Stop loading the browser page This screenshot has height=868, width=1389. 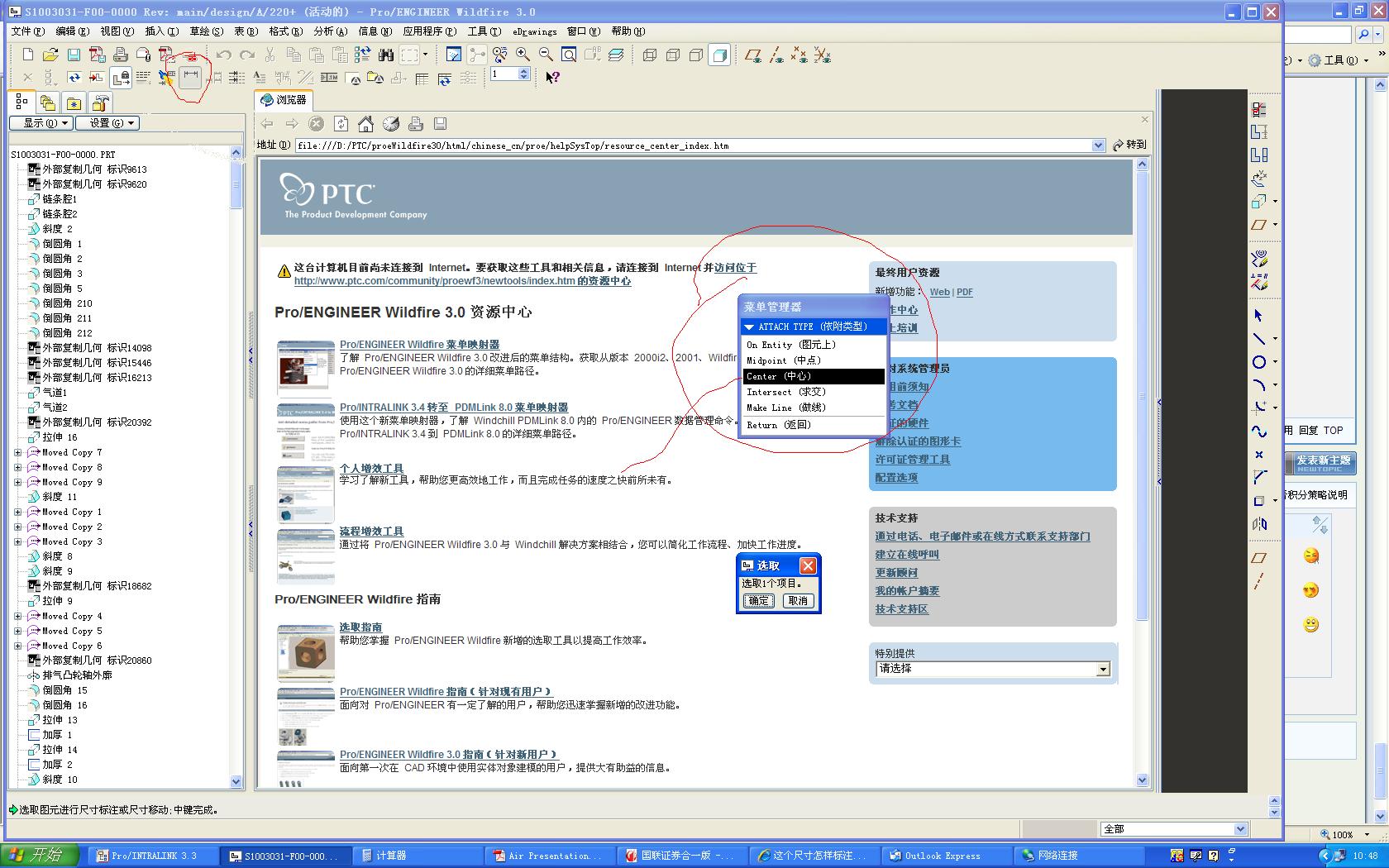coord(316,124)
